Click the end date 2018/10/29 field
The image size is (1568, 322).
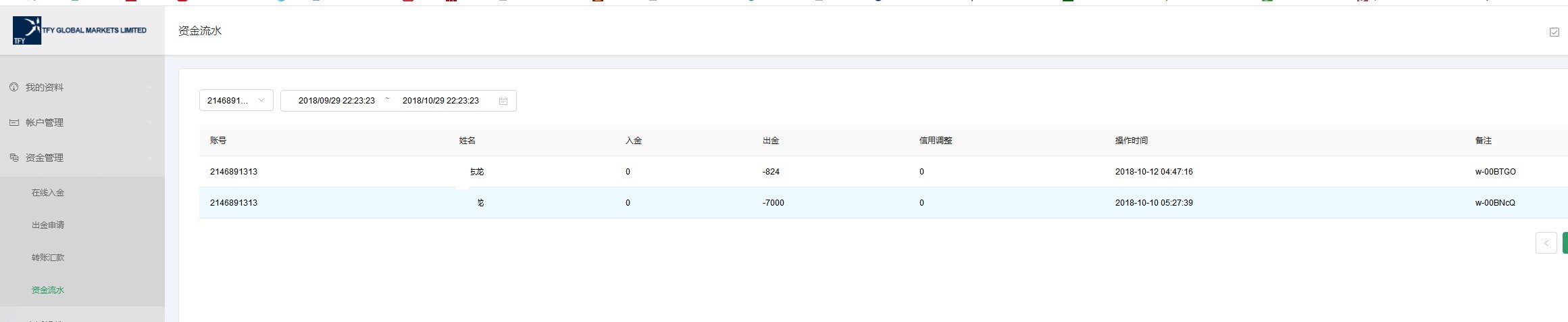pos(440,101)
